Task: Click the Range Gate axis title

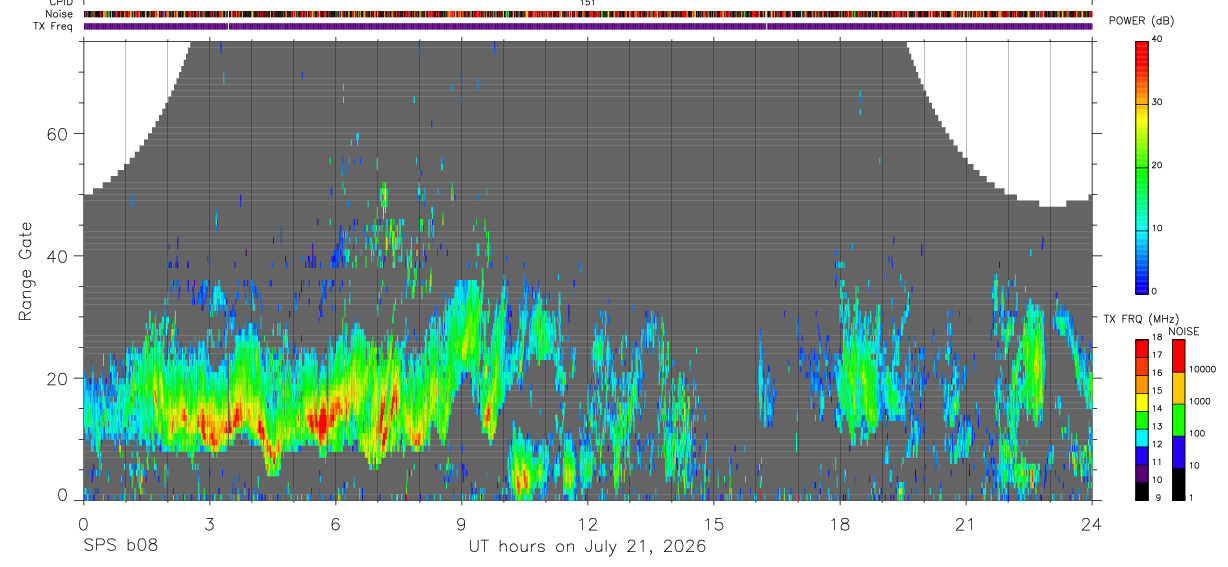Action: click(25, 271)
